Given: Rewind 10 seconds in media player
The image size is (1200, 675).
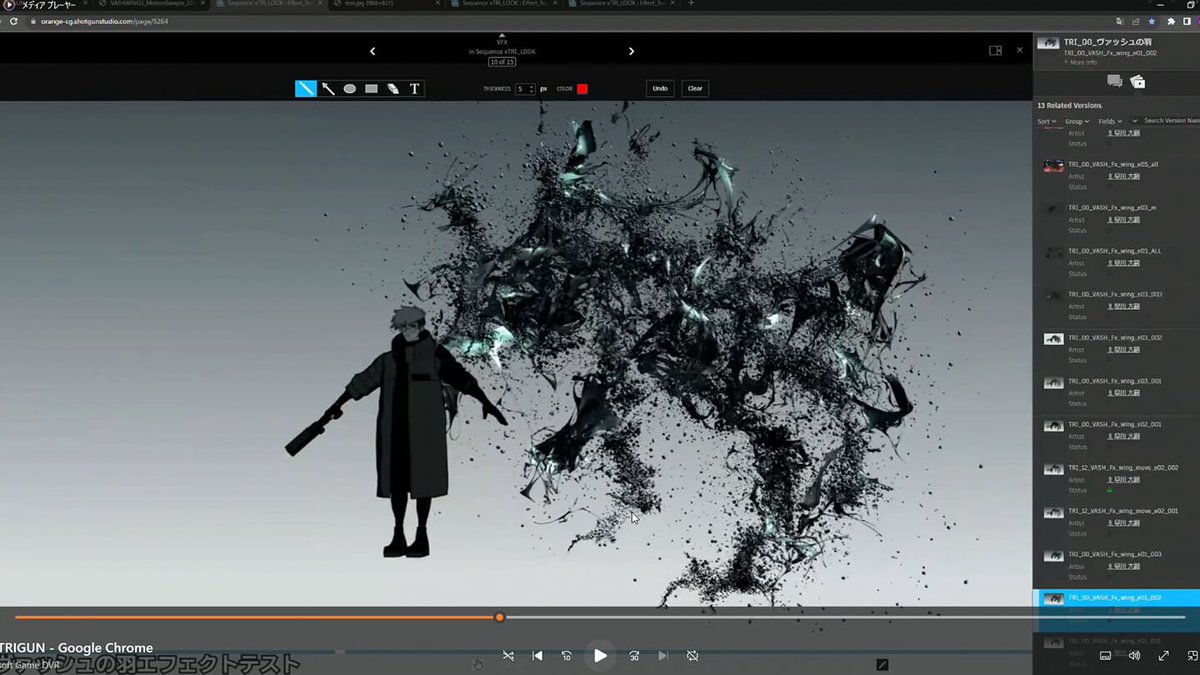Looking at the screenshot, I should pyautogui.click(x=566, y=656).
